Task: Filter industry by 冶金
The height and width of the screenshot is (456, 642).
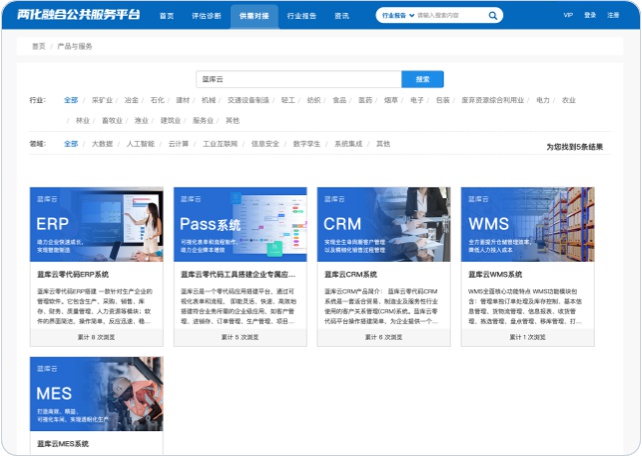Action: pos(131,100)
